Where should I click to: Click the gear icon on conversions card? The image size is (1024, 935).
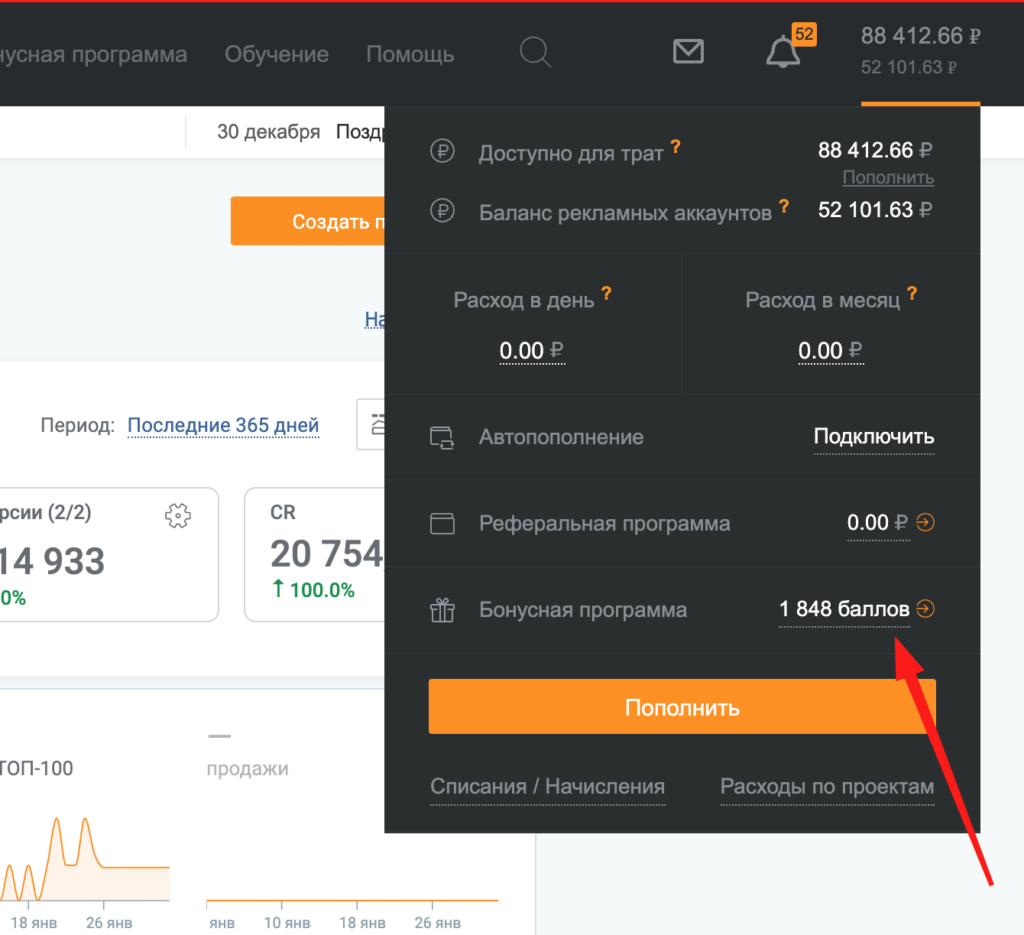[177, 515]
